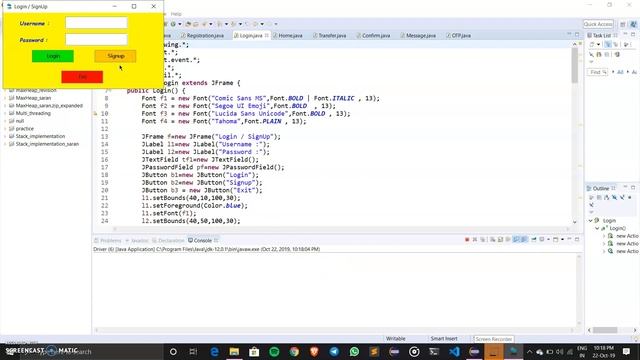Screen dimensions: 640x360
Task: Select Multi_threading project in Package Explorer
Action: (x=33, y=113)
